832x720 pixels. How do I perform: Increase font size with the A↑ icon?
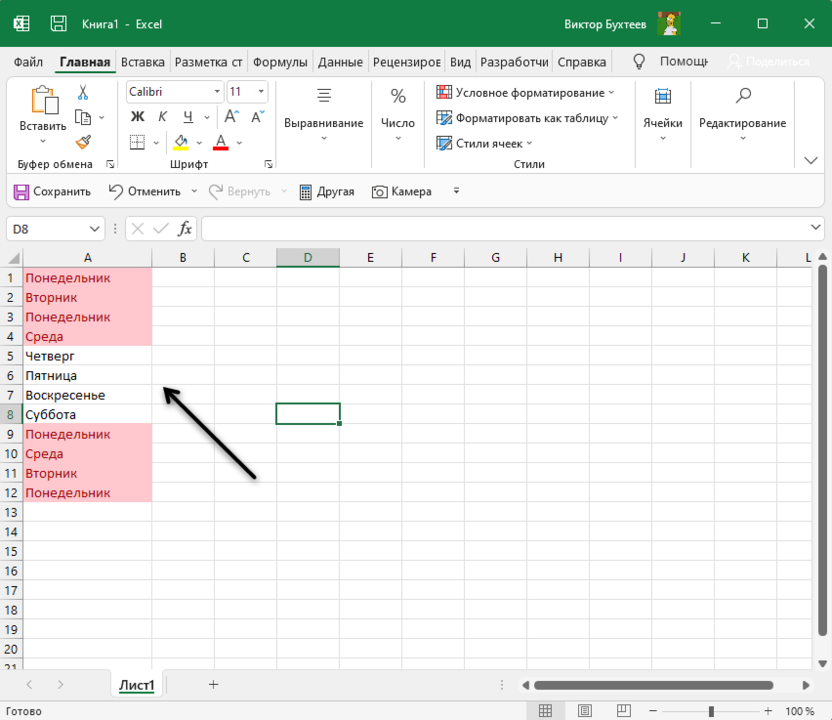(231, 117)
